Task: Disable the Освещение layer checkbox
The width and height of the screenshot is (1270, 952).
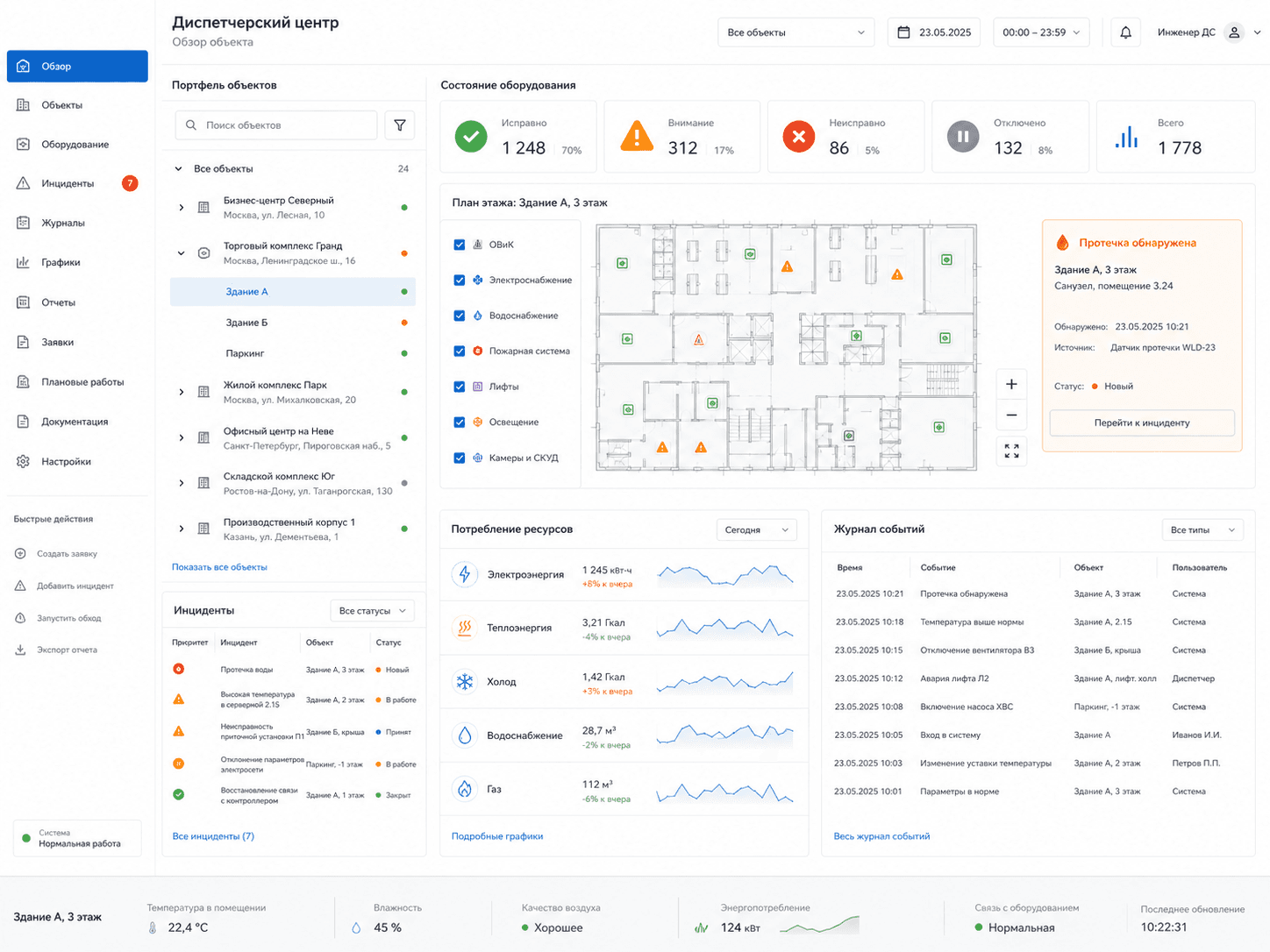Action: point(459,422)
